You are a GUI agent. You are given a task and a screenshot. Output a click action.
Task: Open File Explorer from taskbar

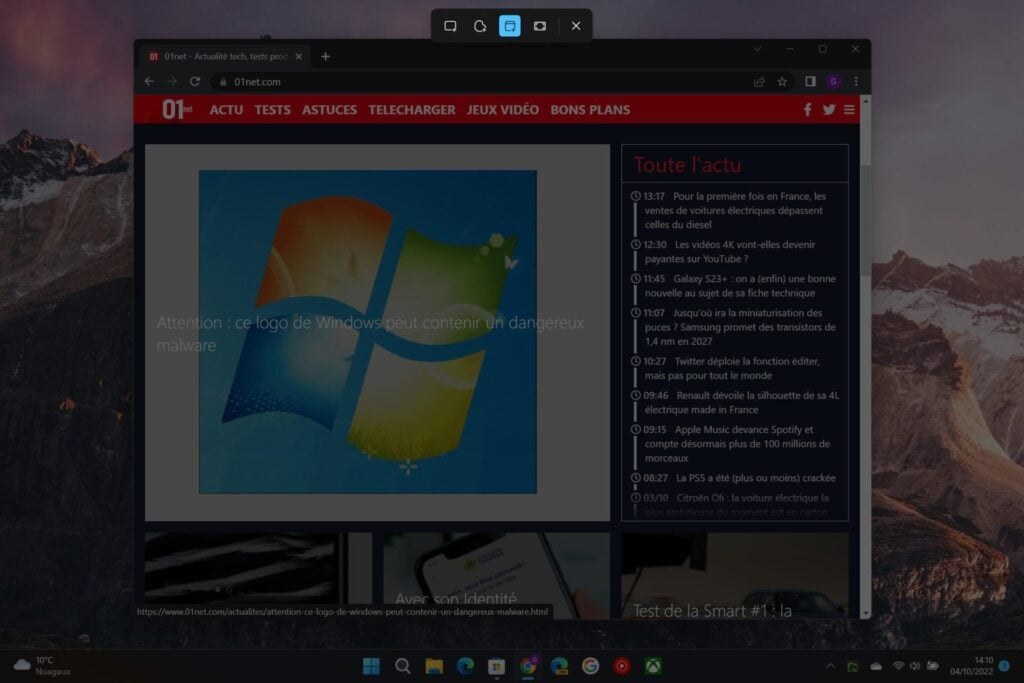point(434,666)
